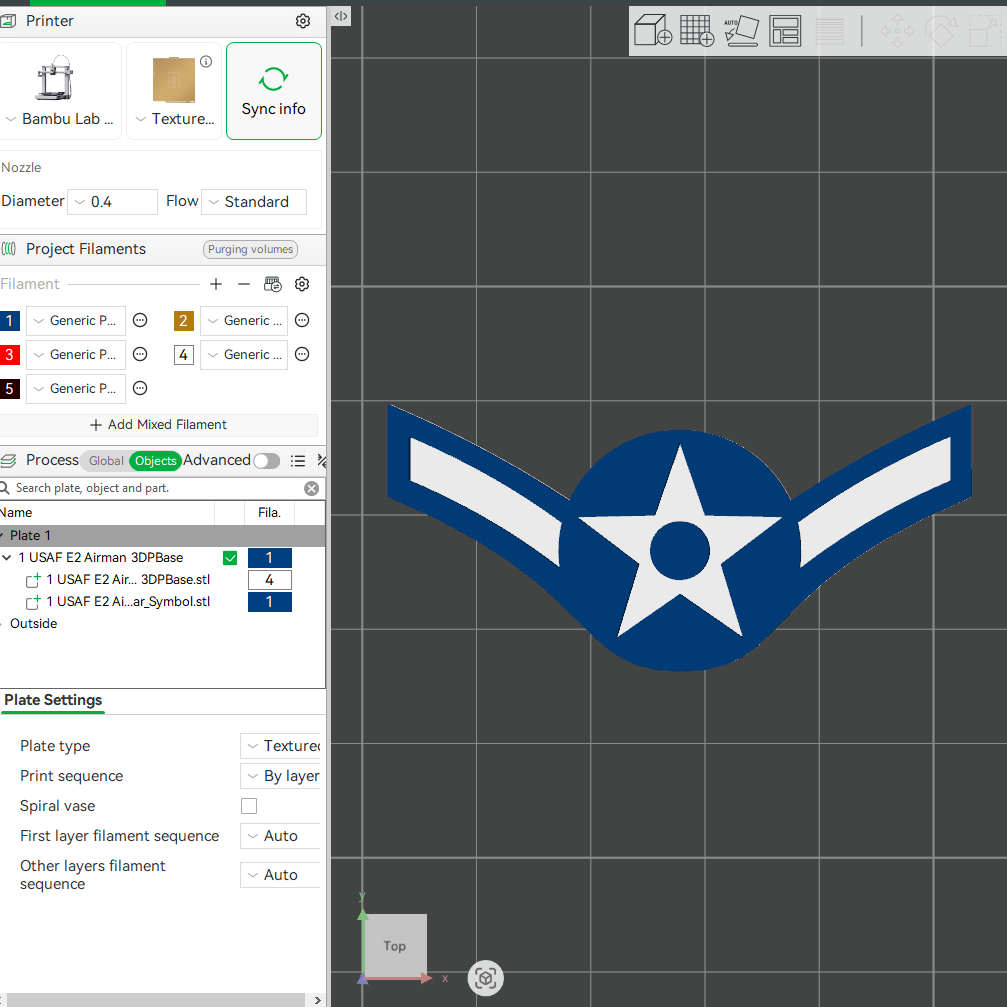The height and width of the screenshot is (1007, 1007).
Task: Enable the Spiral vase checkbox
Action: 249,806
